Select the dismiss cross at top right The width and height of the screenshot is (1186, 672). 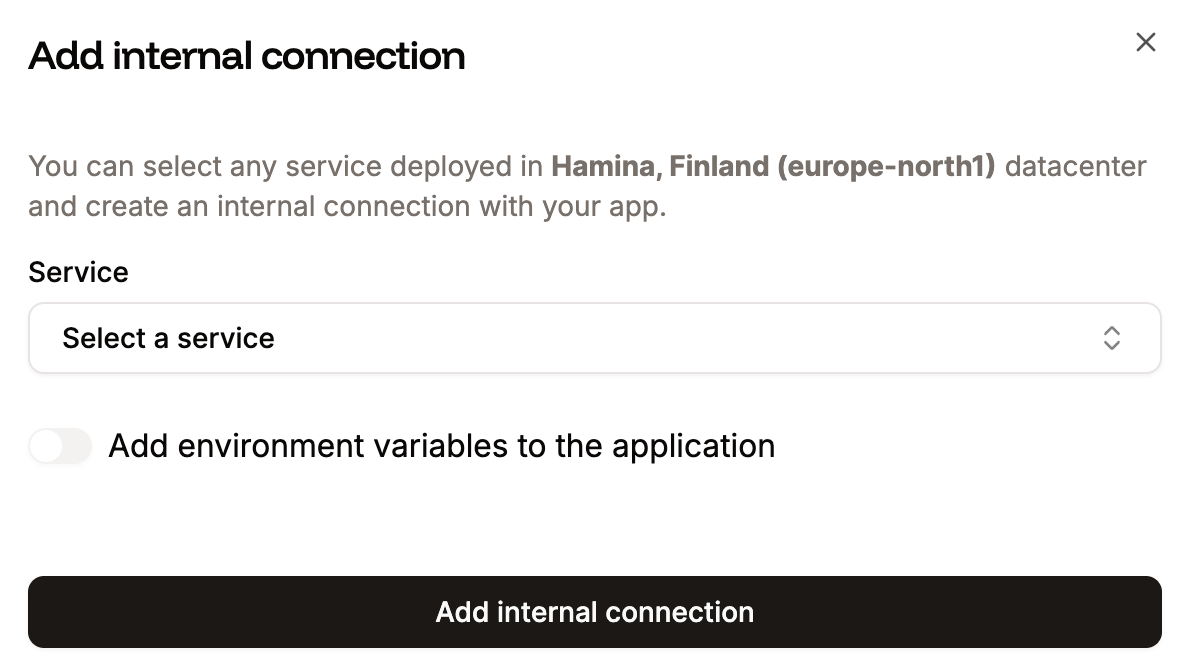[1145, 42]
